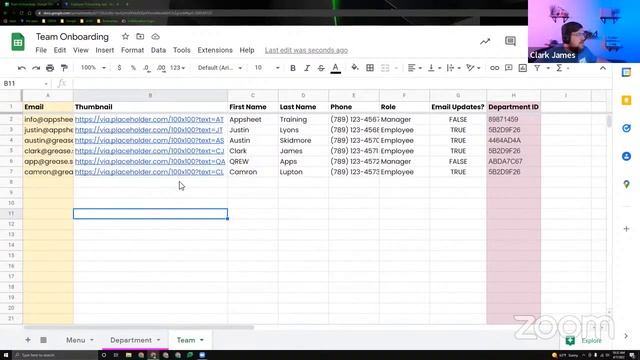Open the text=JT placeholder link for Justin
The height and width of the screenshot is (360, 640).
tap(149, 130)
